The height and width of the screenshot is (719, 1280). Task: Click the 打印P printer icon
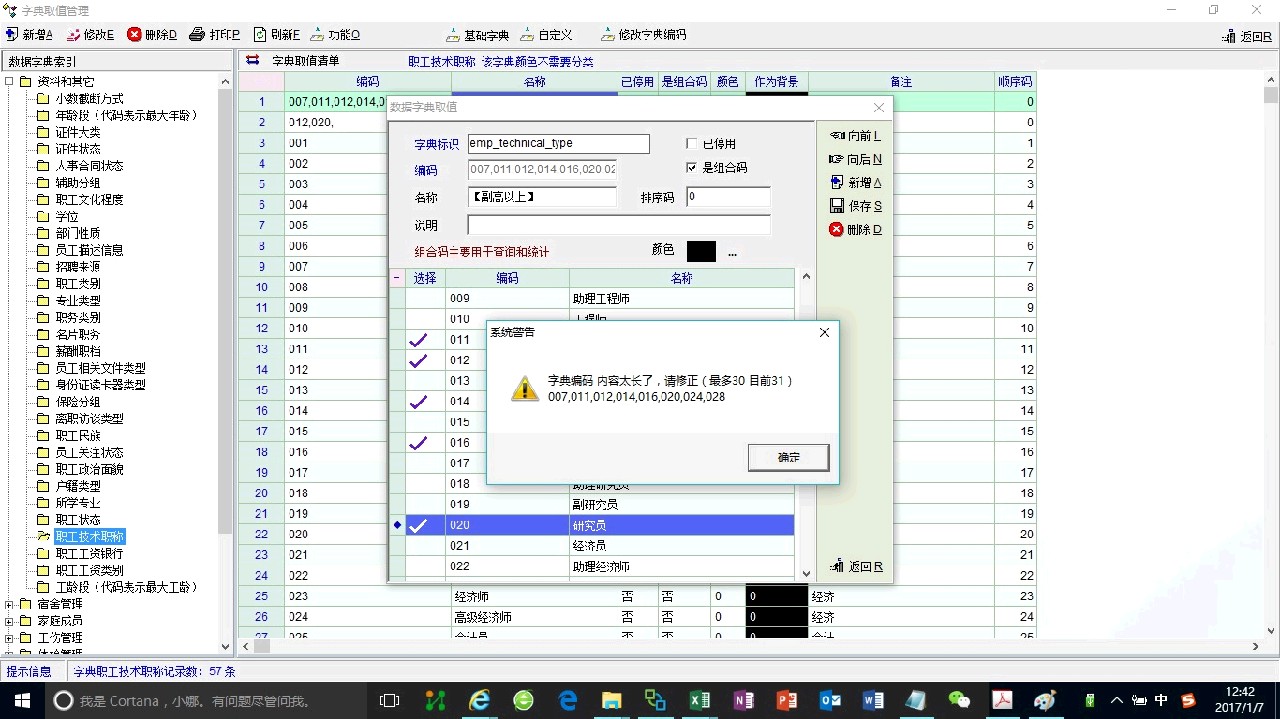[x=197, y=34]
